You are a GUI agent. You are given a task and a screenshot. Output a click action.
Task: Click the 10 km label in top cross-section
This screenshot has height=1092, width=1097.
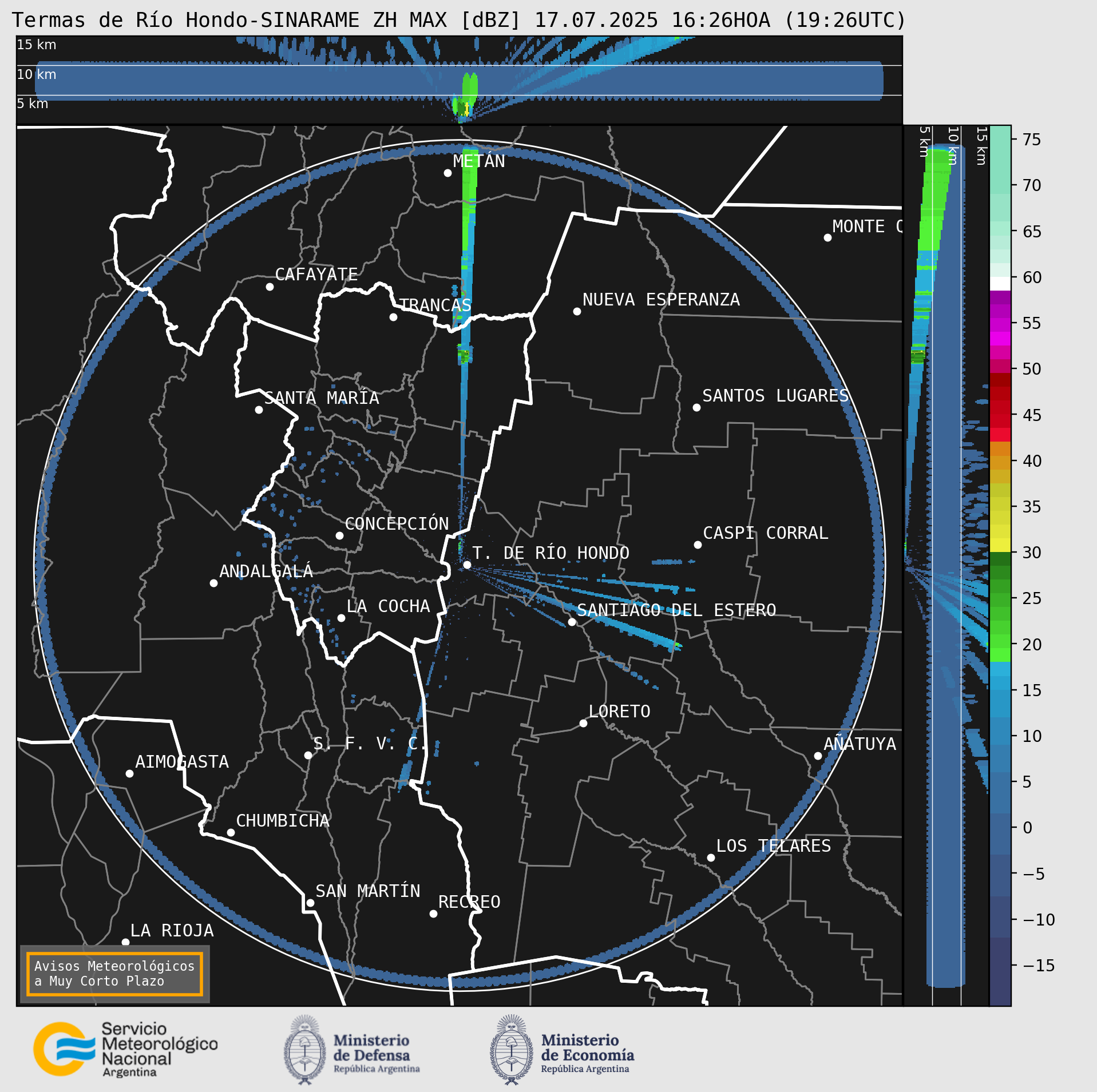[37, 74]
